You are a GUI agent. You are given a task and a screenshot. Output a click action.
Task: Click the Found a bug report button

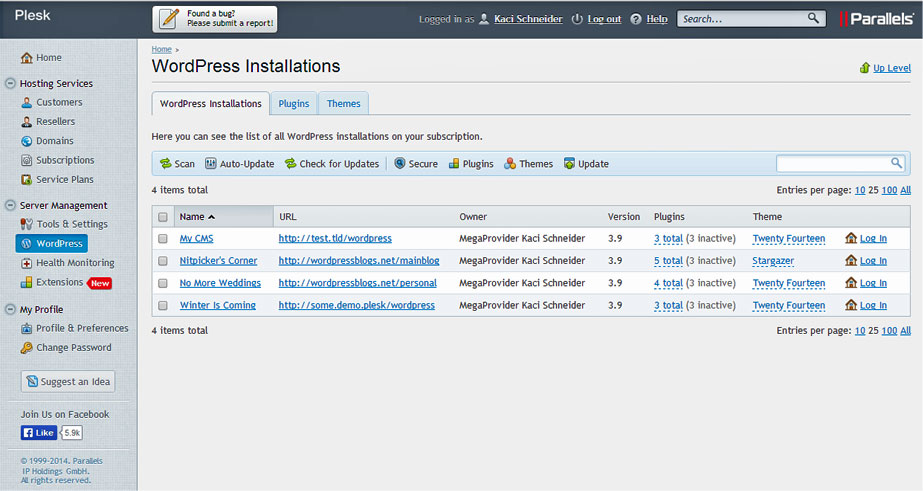[x=215, y=19]
